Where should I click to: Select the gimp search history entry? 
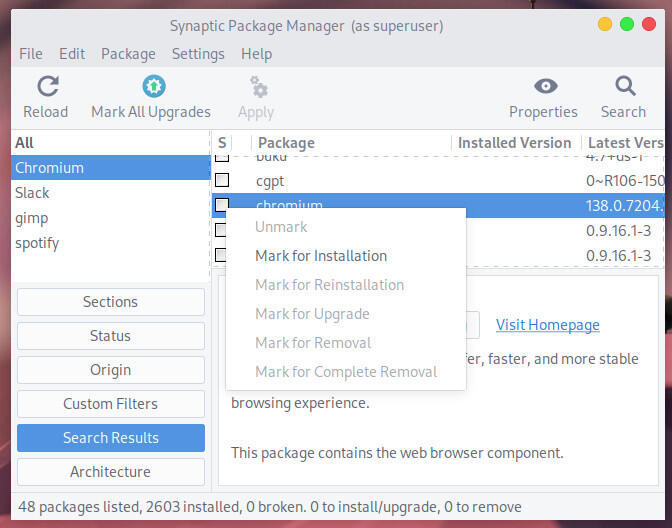(x=31, y=218)
